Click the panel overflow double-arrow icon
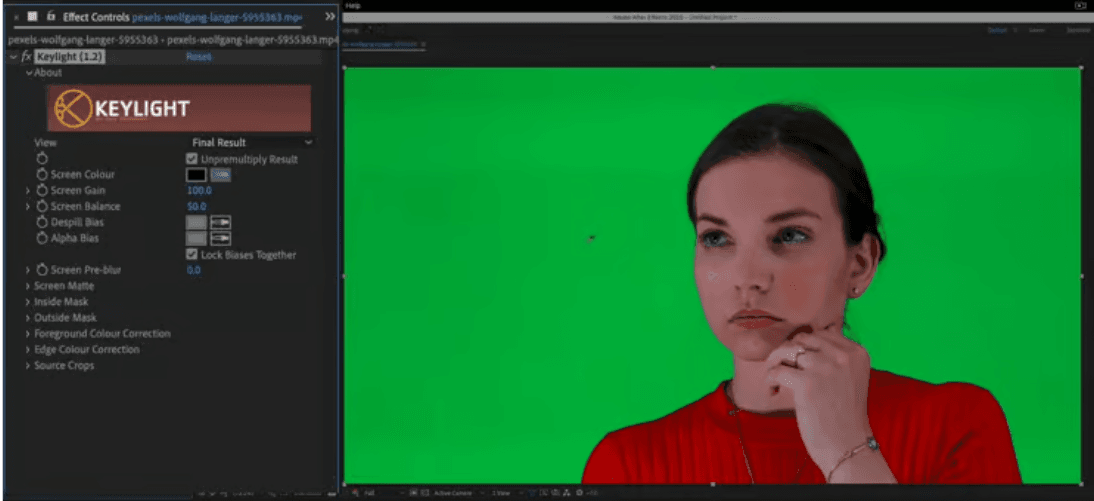The image size is (1094, 501). [x=330, y=17]
